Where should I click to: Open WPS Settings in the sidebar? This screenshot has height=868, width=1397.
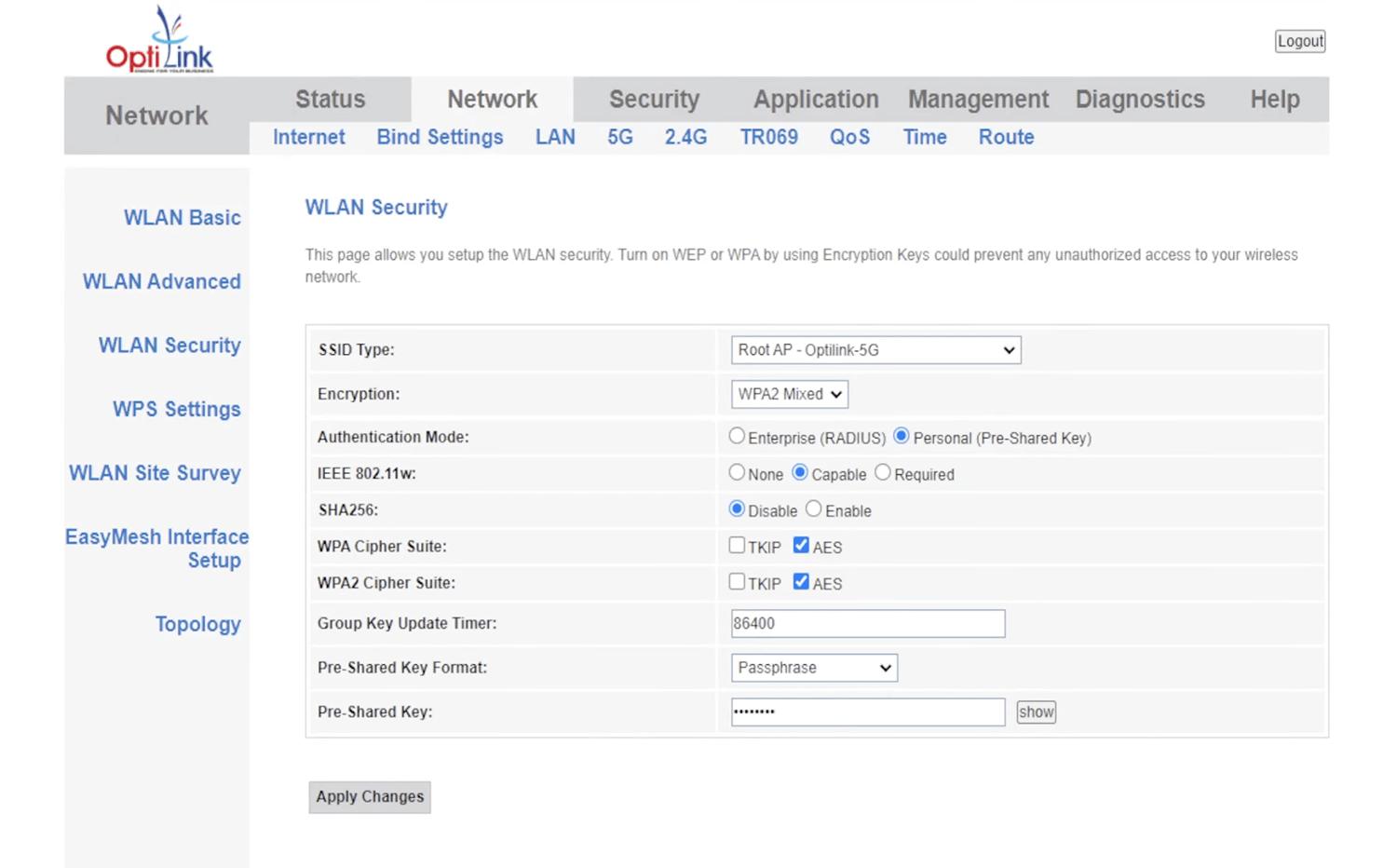(176, 409)
